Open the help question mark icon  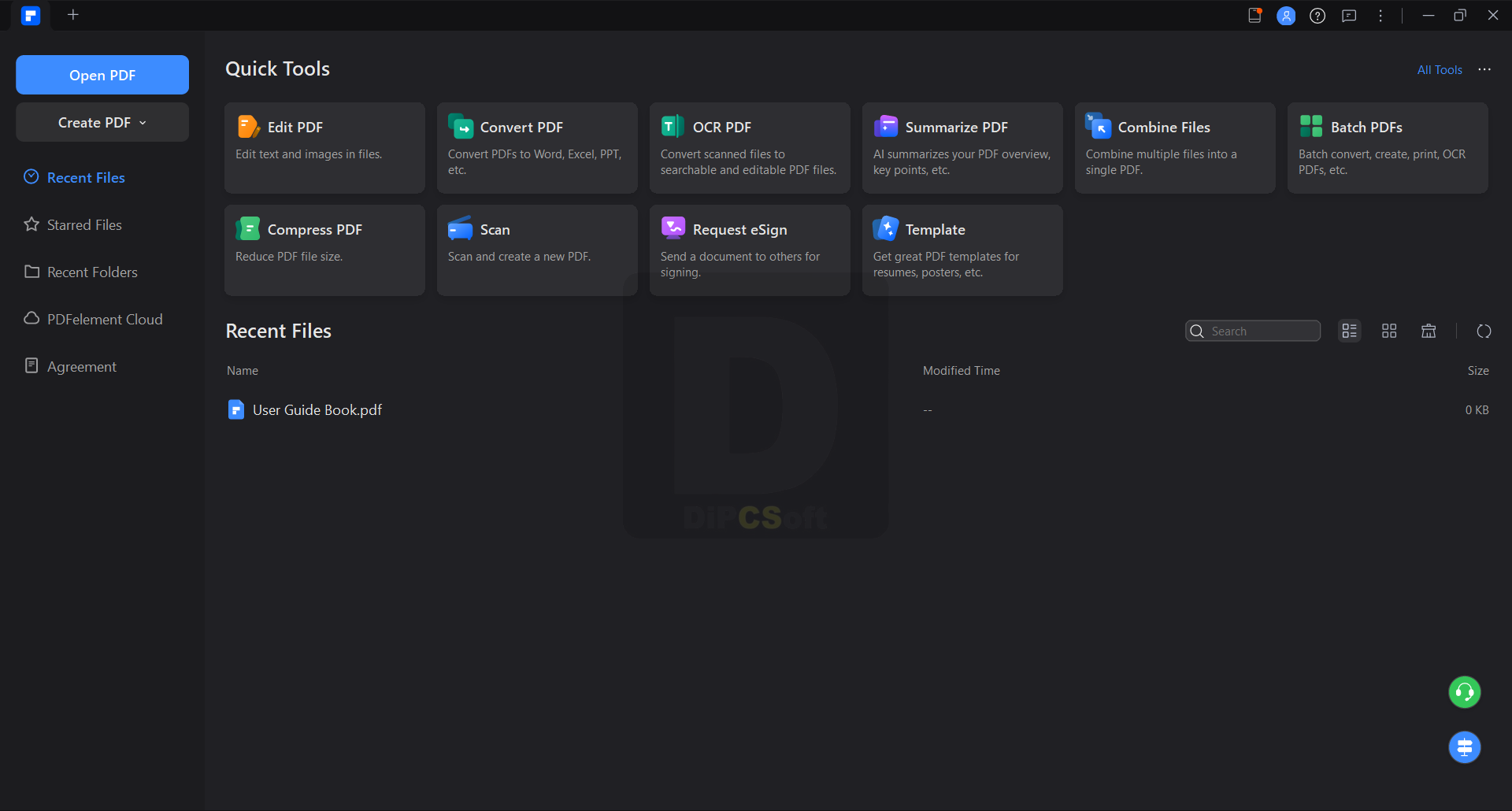pyautogui.click(x=1317, y=15)
